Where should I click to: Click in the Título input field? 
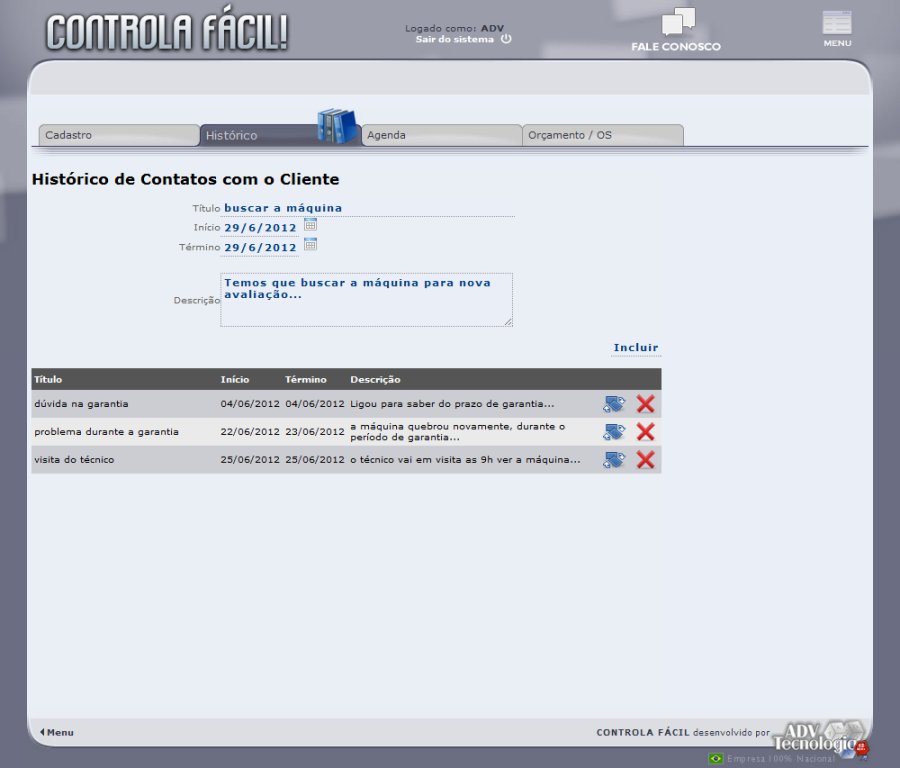tap(368, 208)
